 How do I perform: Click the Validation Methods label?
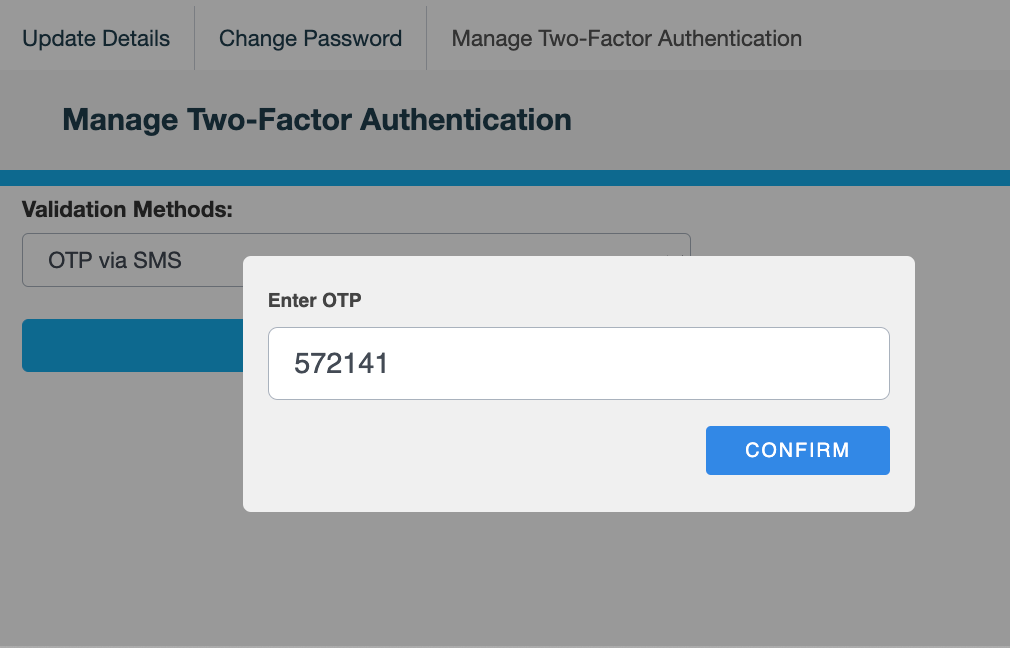tap(127, 210)
